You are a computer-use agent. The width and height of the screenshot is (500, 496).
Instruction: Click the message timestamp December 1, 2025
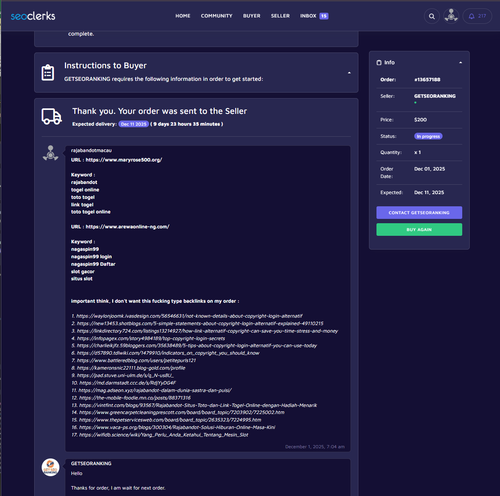pos(315,447)
